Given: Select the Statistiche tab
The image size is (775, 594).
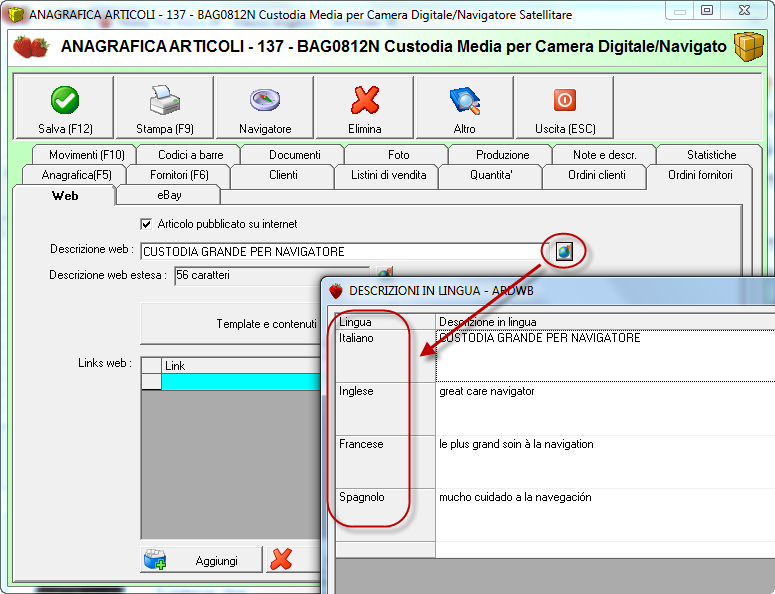Looking at the screenshot, I should tap(711, 155).
